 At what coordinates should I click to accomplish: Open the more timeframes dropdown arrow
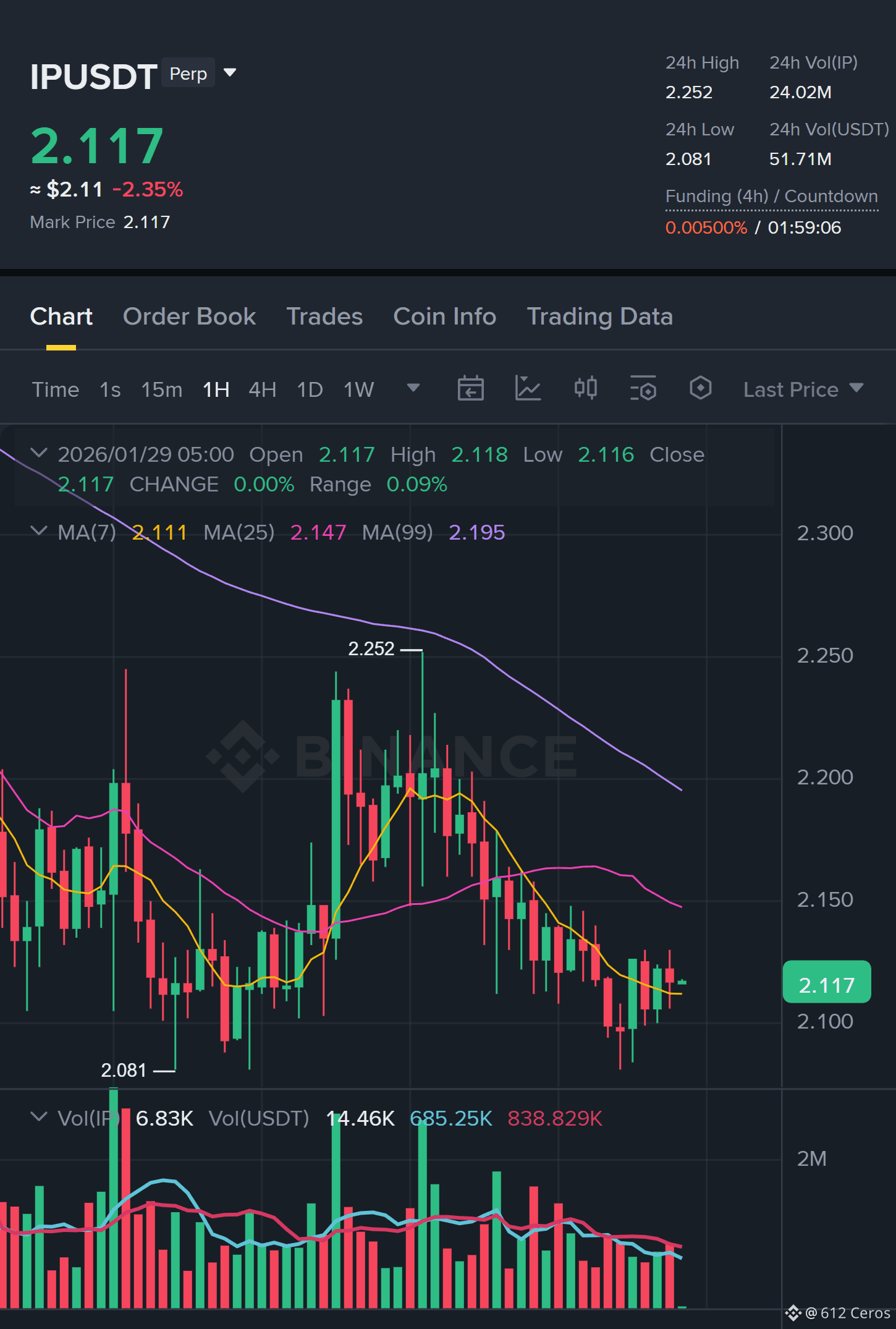(x=413, y=388)
